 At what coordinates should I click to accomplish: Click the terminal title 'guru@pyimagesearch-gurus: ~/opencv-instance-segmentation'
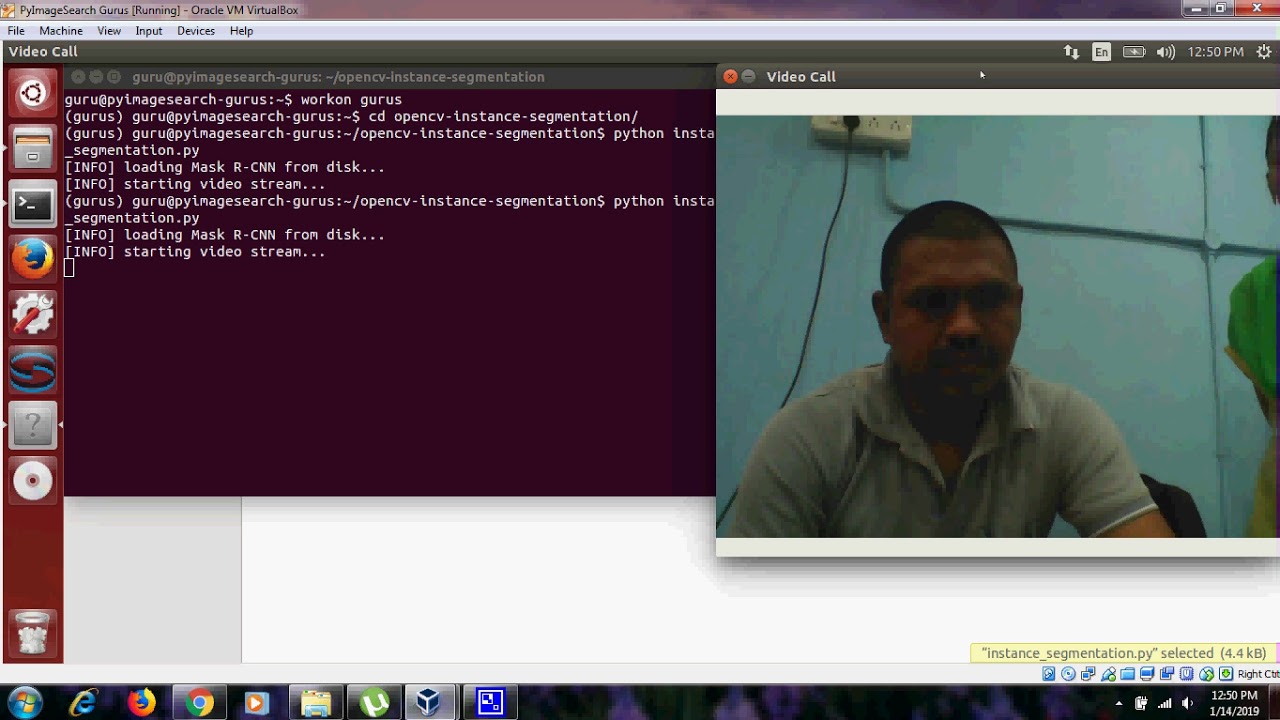(338, 77)
